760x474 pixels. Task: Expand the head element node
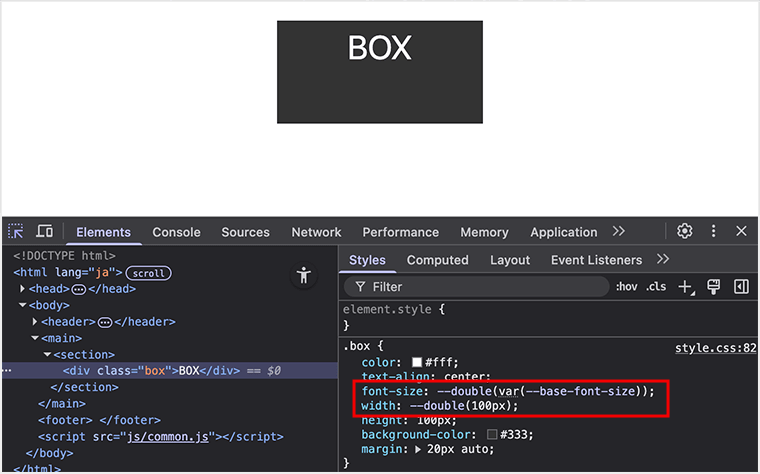pyautogui.click(x=22, y=289)
